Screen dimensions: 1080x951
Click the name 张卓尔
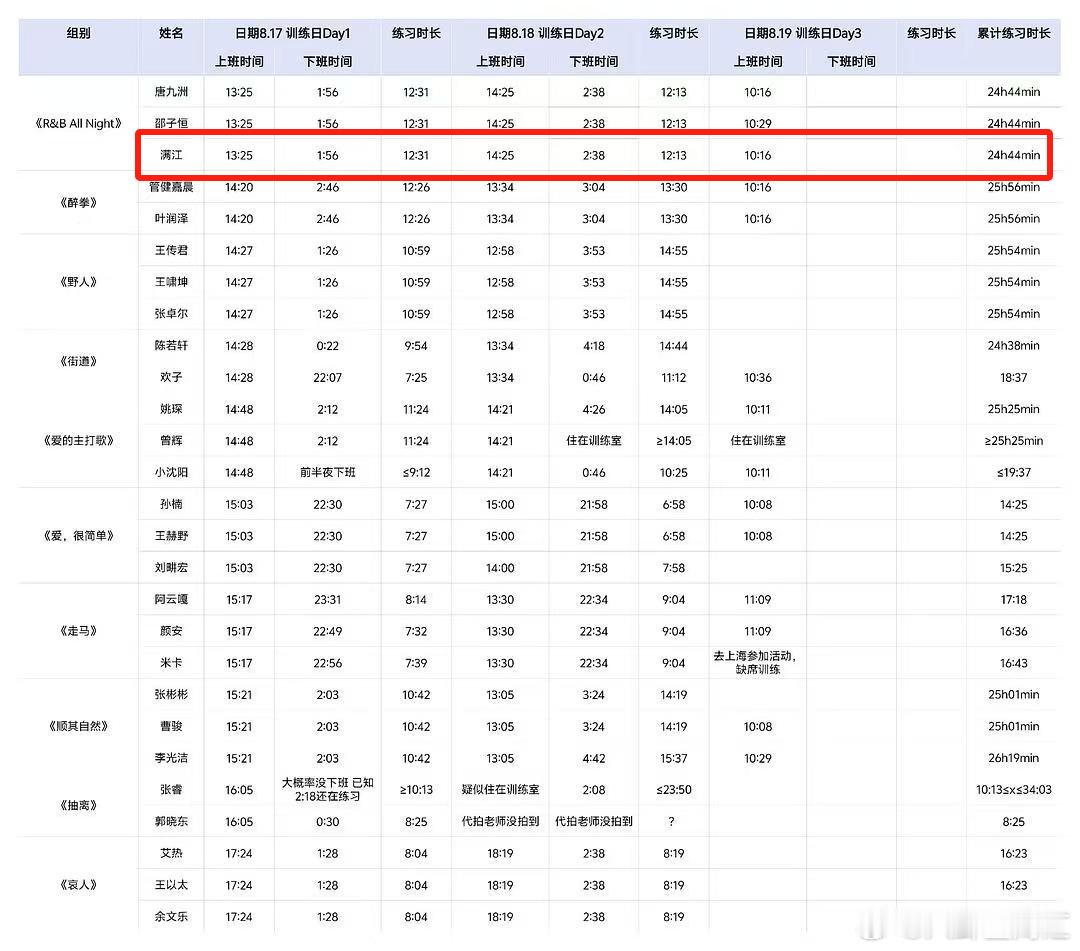click(x=171, y=313)
